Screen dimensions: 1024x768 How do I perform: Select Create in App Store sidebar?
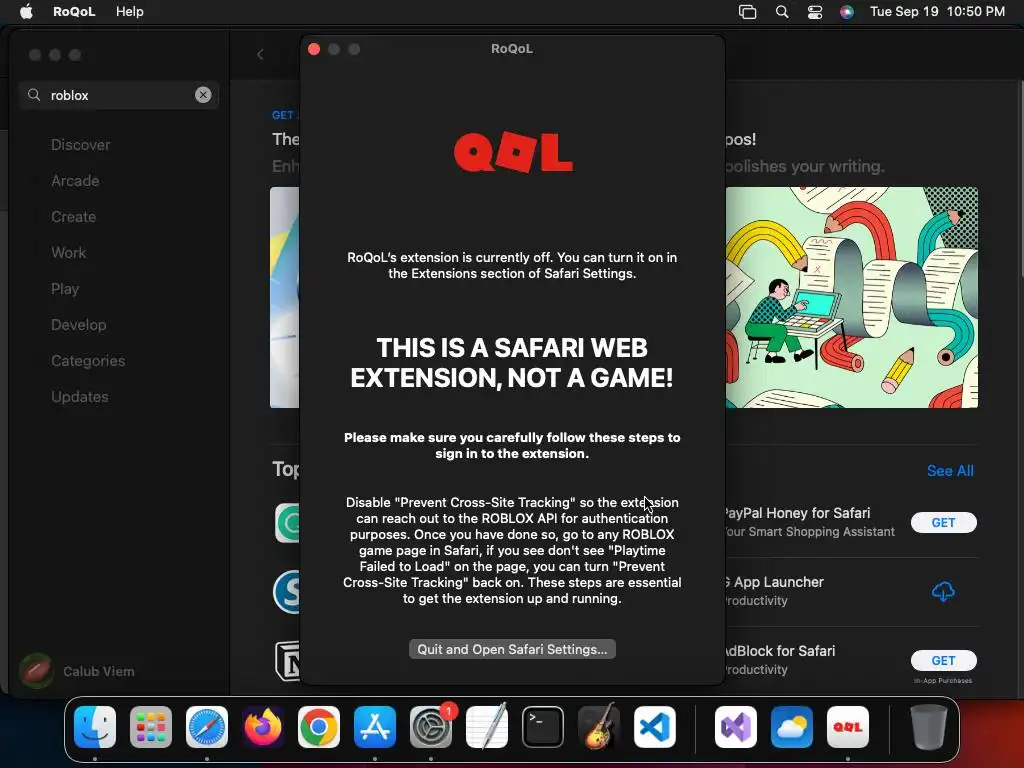(73, 217)
